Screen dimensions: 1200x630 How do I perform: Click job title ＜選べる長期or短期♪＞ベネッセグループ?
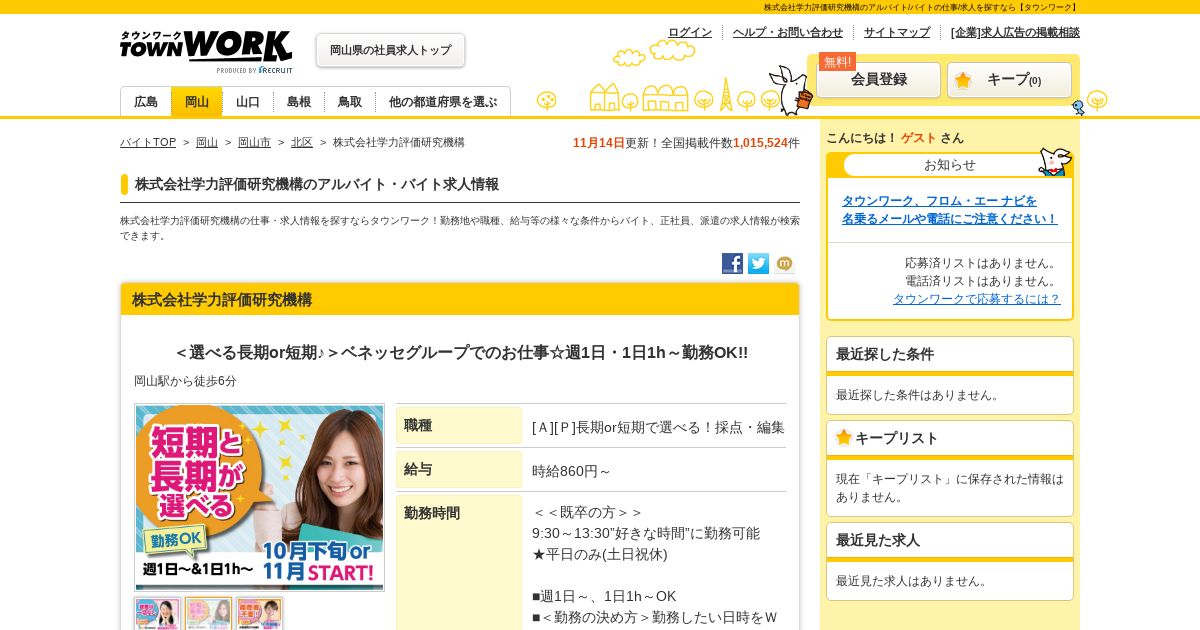[x=460, y=352]
